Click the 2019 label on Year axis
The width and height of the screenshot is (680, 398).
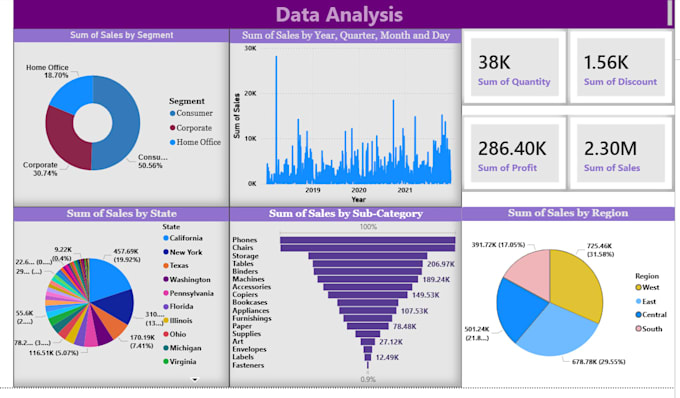click(313, 190)
